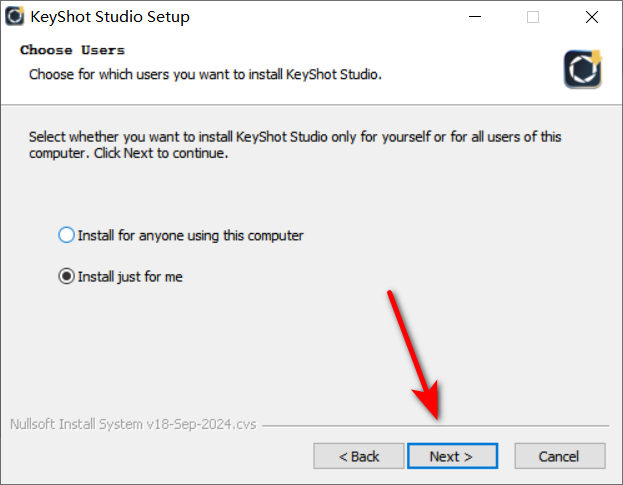Click the "KeyShot Studio Setup" title bar text
This screenshot has height=485, width=623.
tap(110, 17)
